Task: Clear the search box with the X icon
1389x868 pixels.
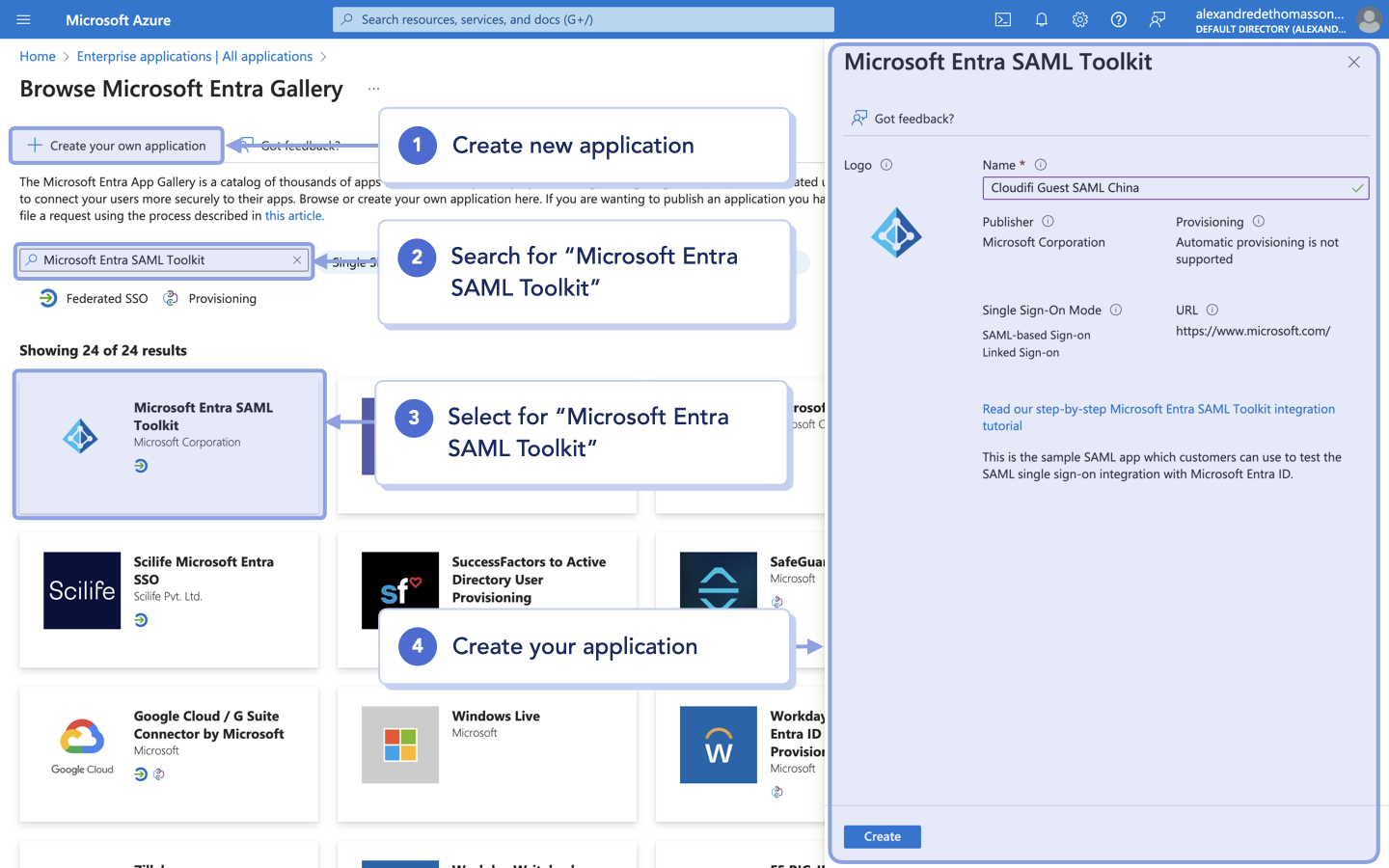Action: tap(297, 259)
